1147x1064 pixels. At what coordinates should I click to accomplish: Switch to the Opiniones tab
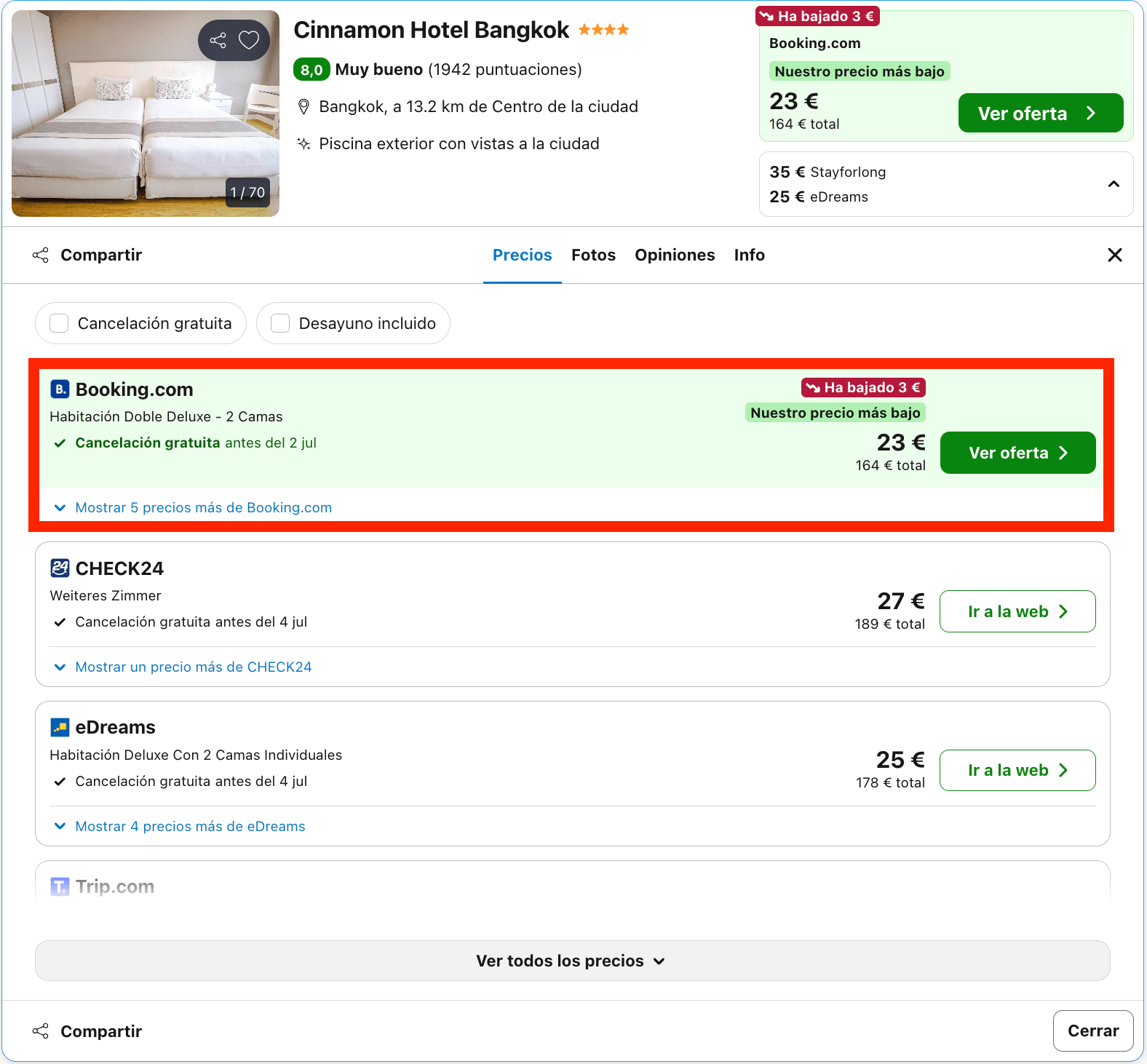(675, 255)
